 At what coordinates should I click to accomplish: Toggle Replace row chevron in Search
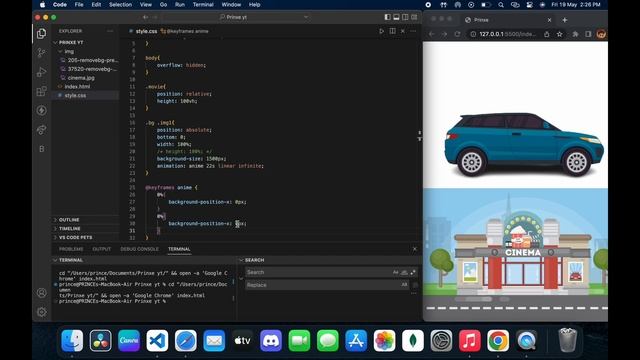pyautogui.click(x=241, y=279)
